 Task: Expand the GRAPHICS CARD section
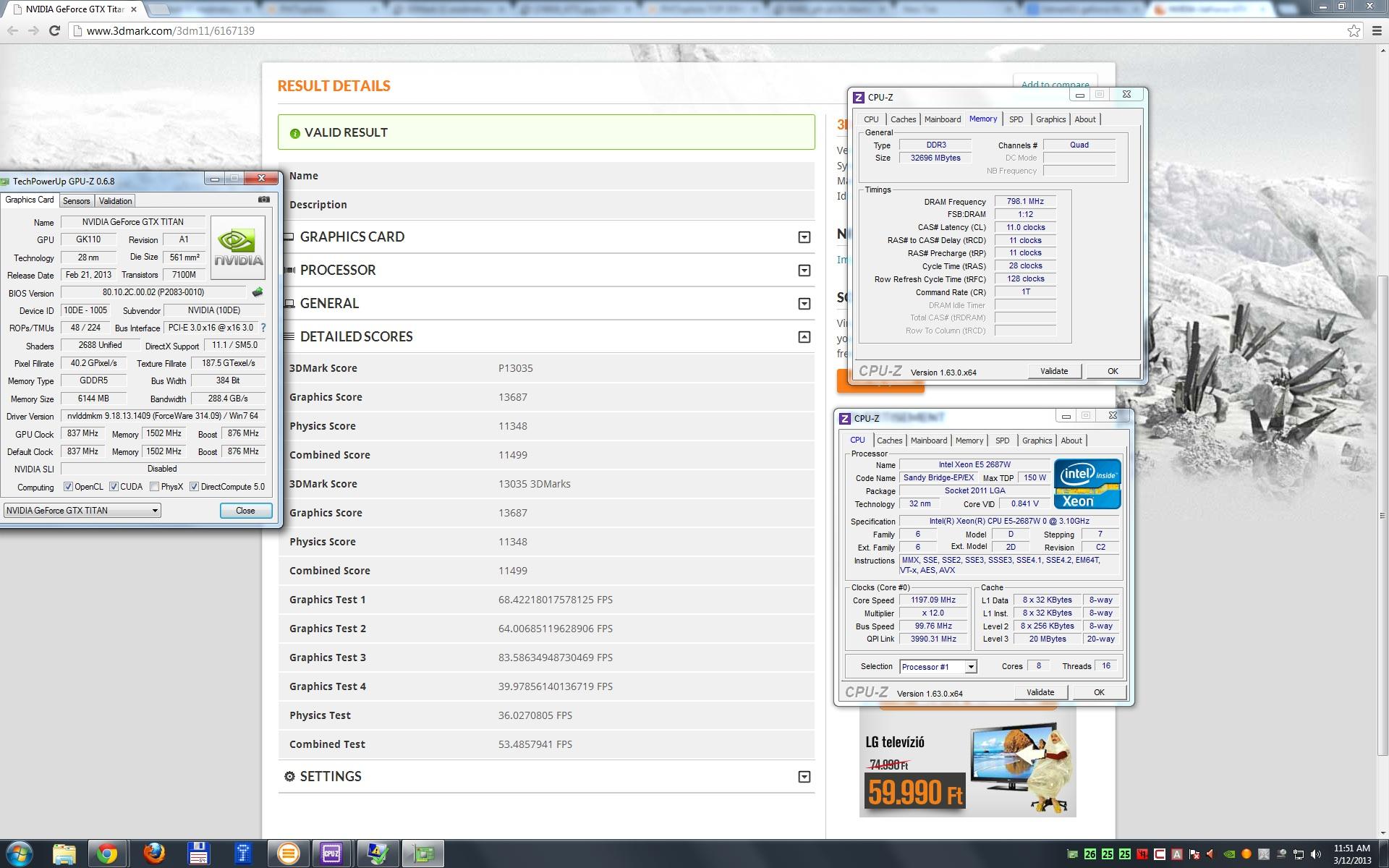tap(804, 237)
